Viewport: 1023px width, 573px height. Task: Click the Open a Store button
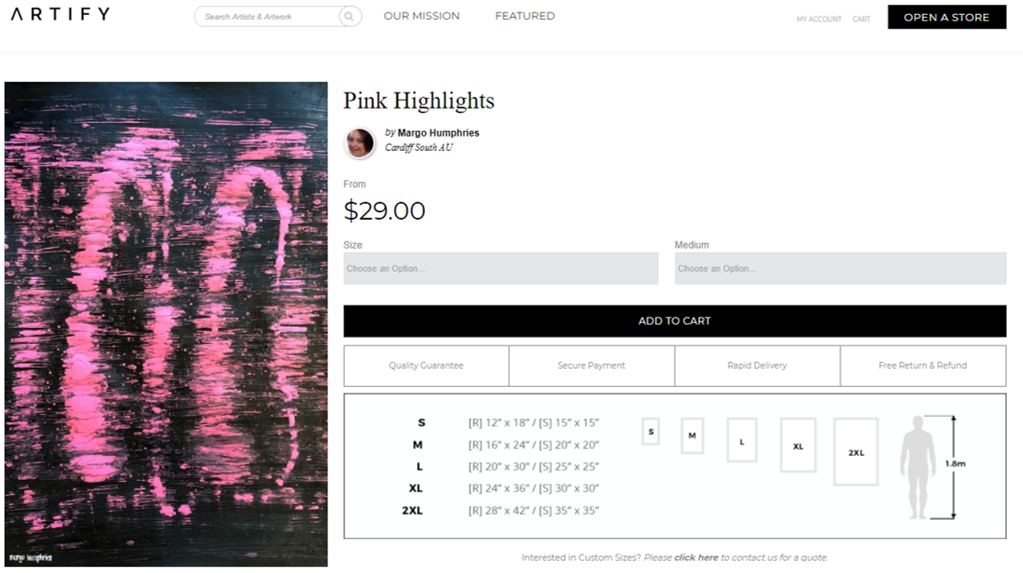[x=946, y=17]
